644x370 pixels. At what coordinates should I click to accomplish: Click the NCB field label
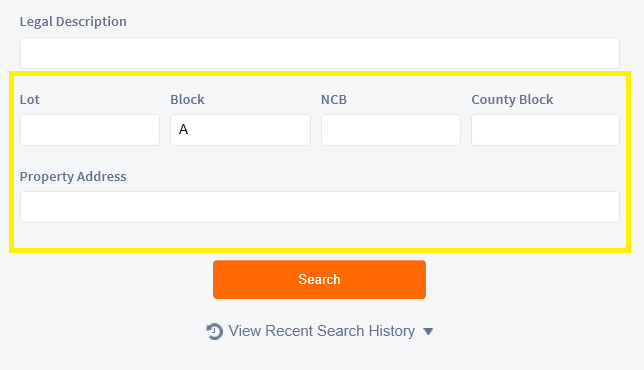[334, 99]
